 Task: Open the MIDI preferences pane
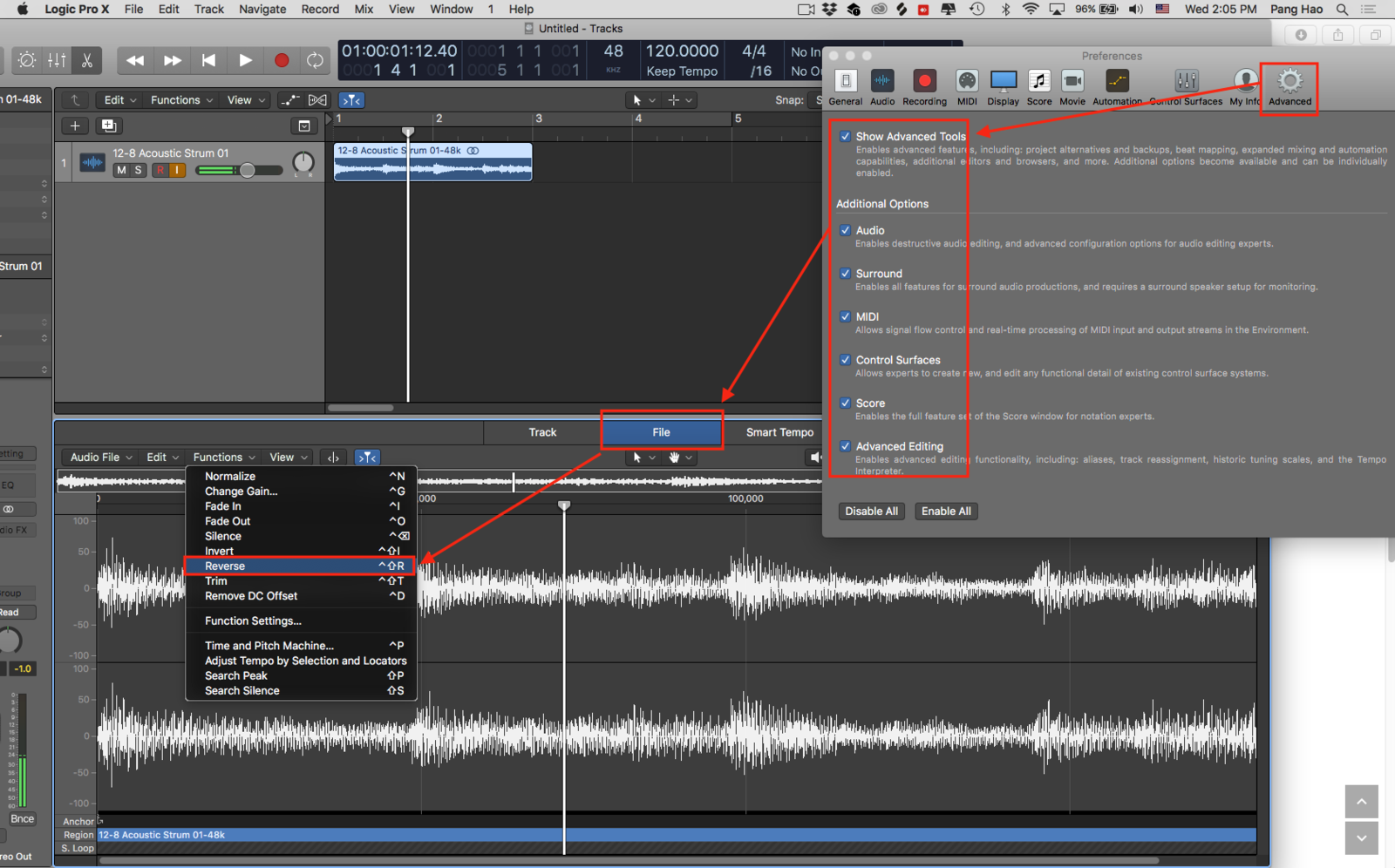tap(967, 87)
